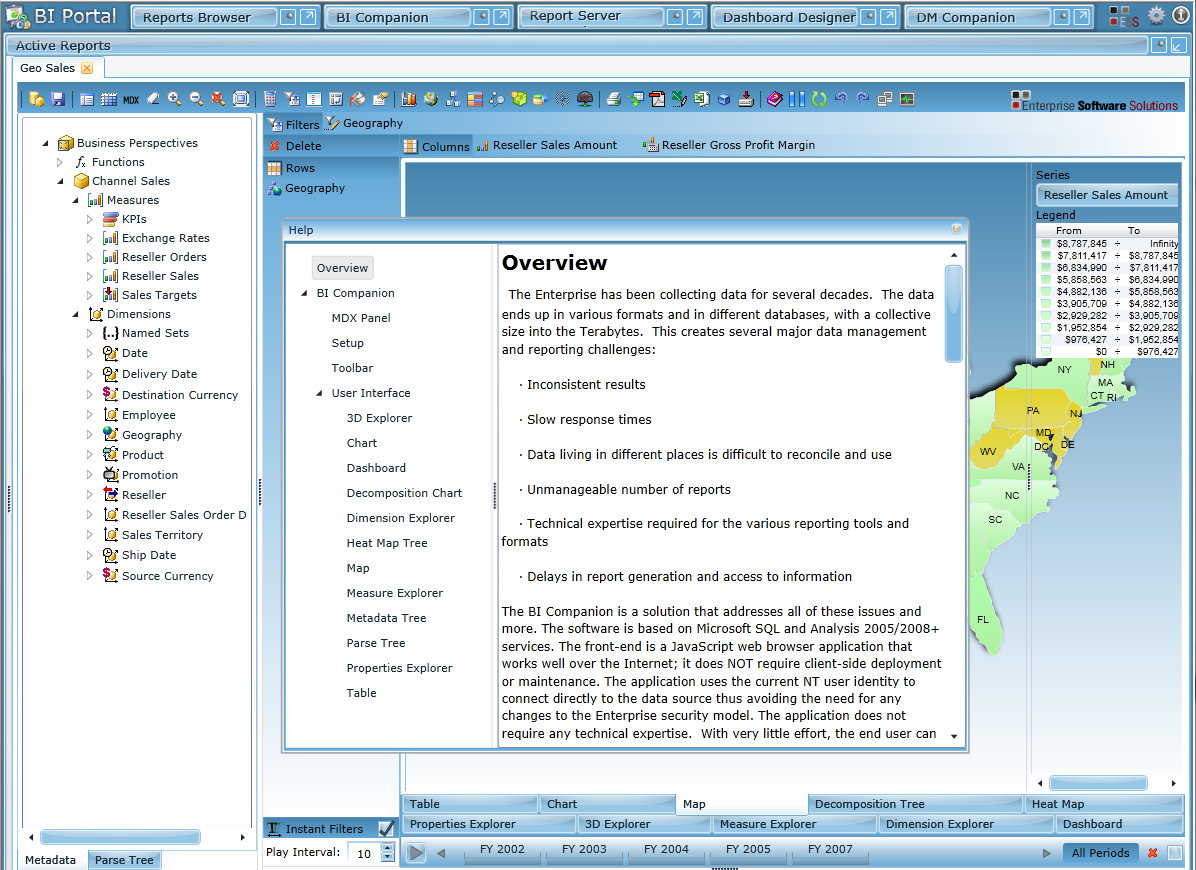1196x870 pixels.
Task: Increase Play Interval with up stepper
Action: point(387,847)
